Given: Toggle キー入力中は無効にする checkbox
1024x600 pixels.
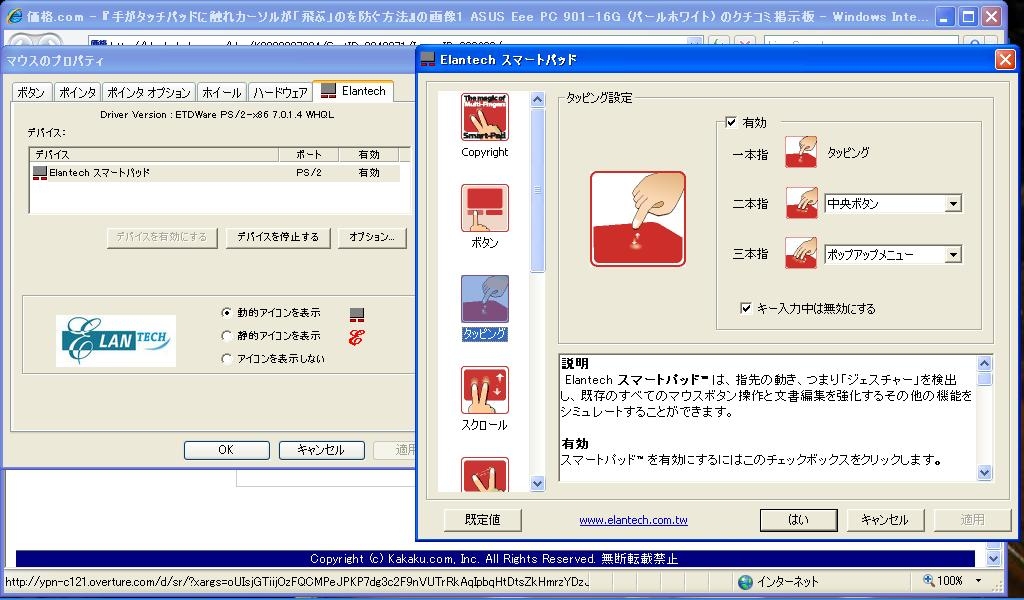Looking at the screenshot, I should click(746, 308).
